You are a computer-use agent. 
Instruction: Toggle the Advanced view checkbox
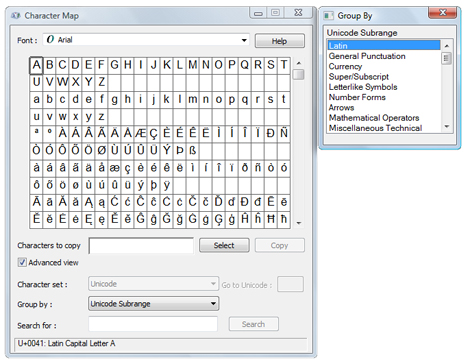coord(22,262)
